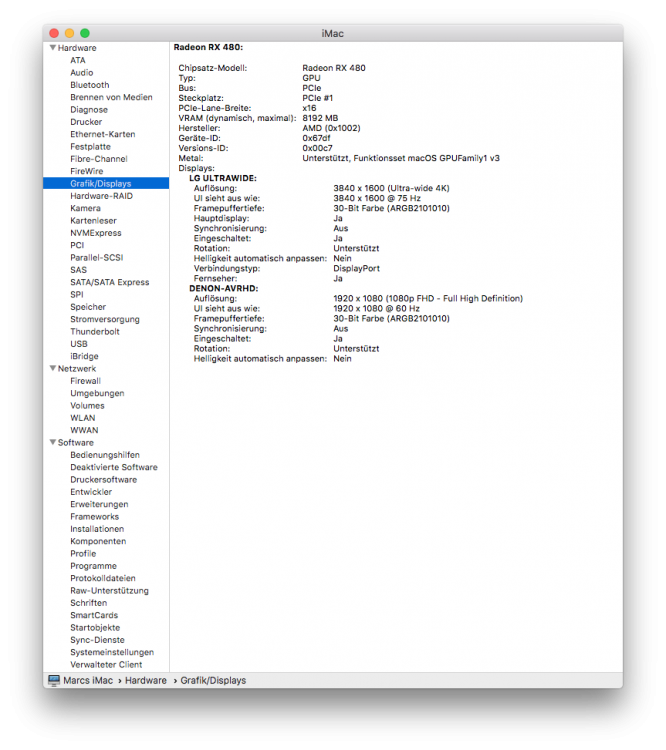
Task: Select Druckersoftware in sidebar
Action: [103, 480]
